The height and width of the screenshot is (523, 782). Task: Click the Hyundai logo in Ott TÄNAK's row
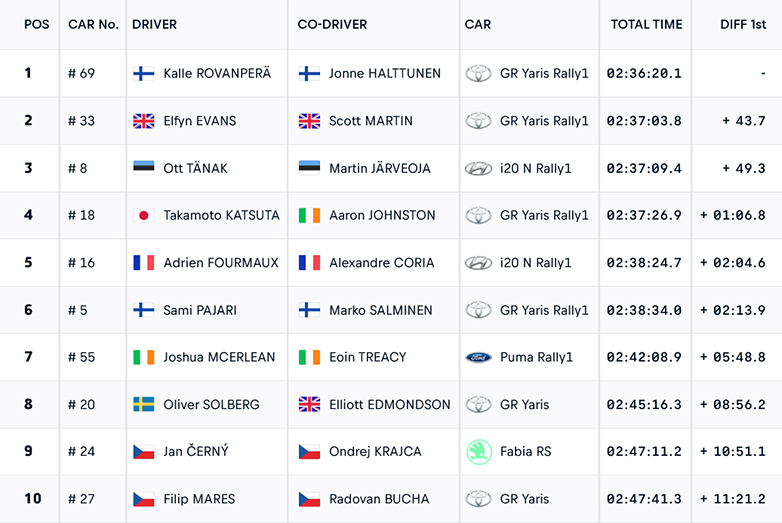[x=479, y=168]
